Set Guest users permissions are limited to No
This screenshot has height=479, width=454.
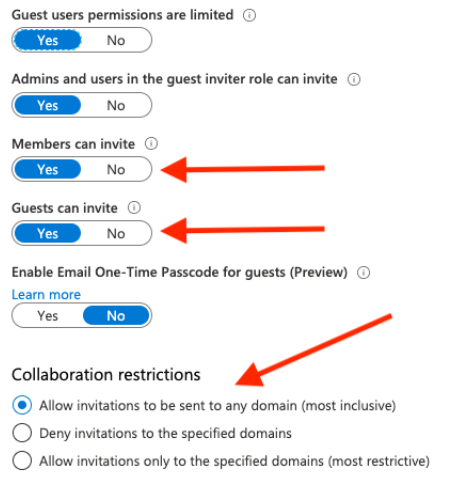point(116,40)
